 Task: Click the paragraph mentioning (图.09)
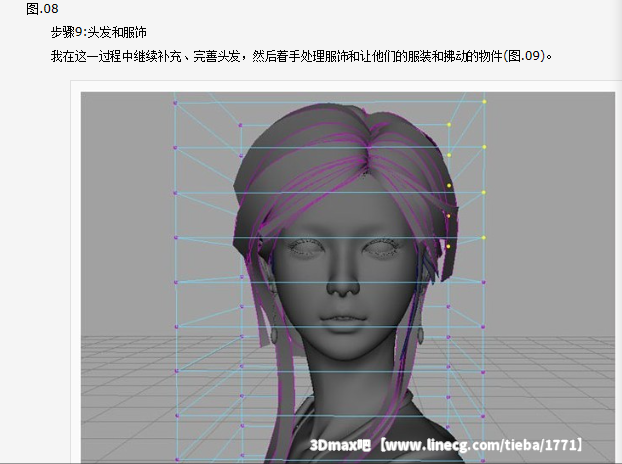[x=301, y=56]
